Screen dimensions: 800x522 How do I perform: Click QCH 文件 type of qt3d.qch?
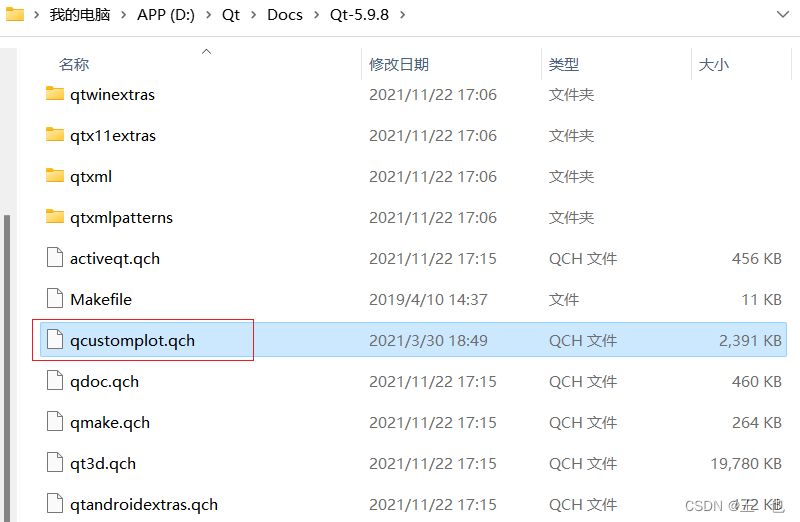583,463
